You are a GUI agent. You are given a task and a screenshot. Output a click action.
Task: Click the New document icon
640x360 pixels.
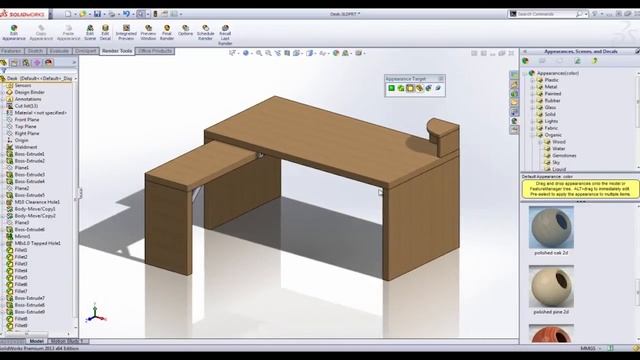click(x=68, y=14)
